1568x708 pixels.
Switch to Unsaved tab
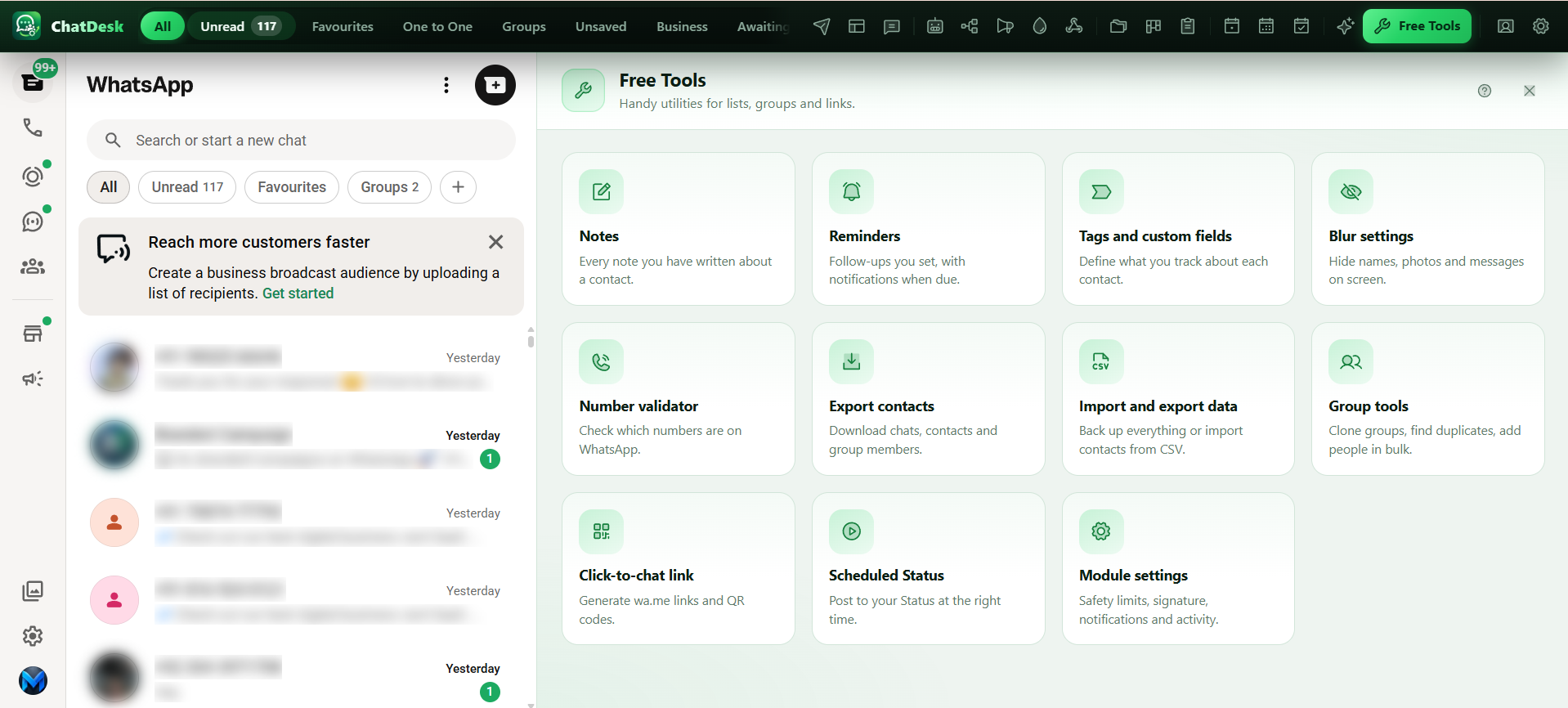601,26
